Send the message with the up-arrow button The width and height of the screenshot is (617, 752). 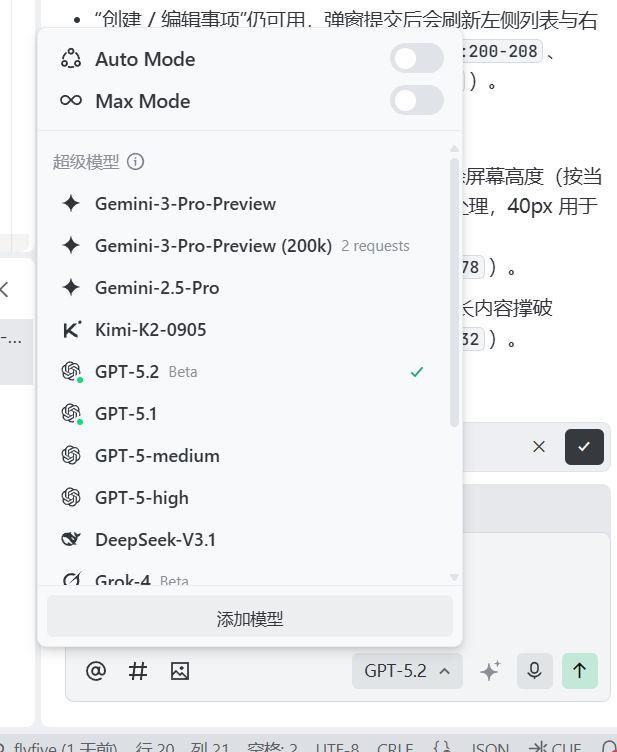point(580,671)
